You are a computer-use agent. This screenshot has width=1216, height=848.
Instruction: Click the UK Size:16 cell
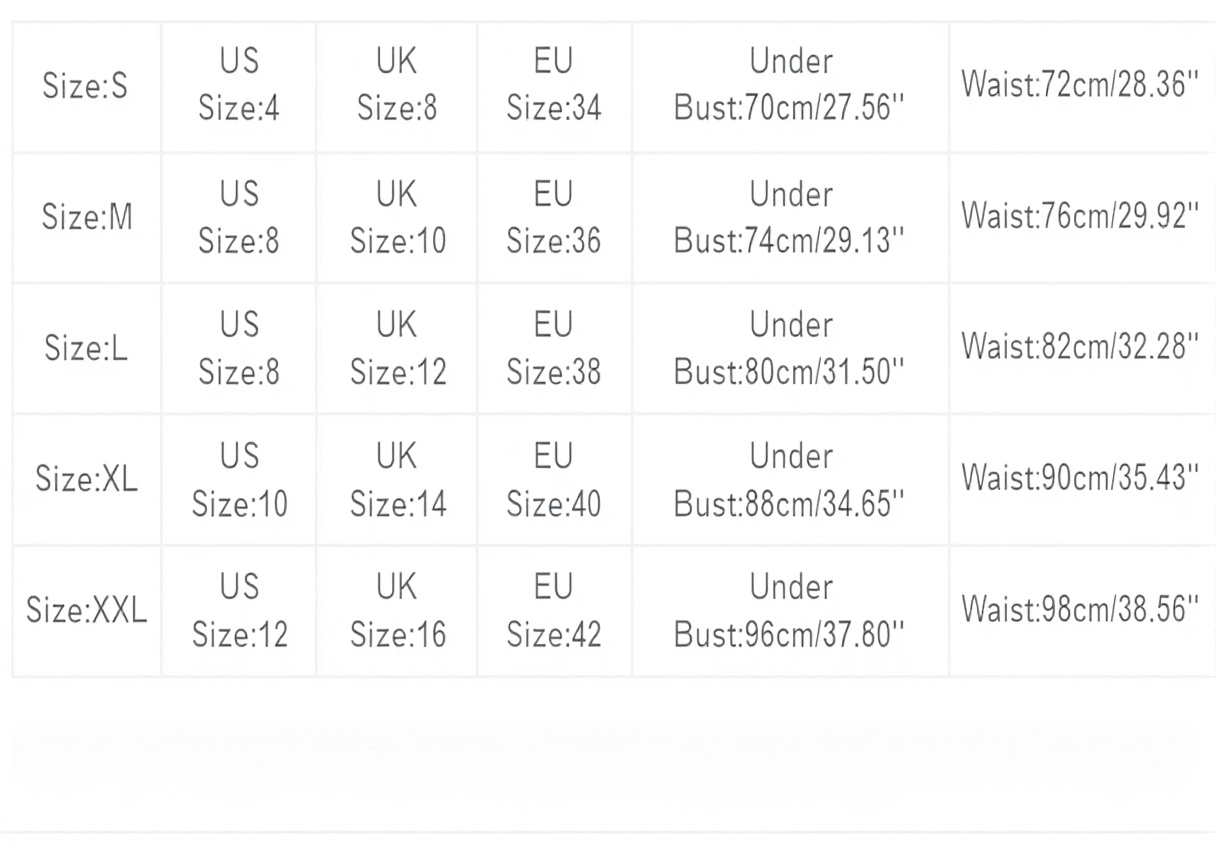point(397,610)
